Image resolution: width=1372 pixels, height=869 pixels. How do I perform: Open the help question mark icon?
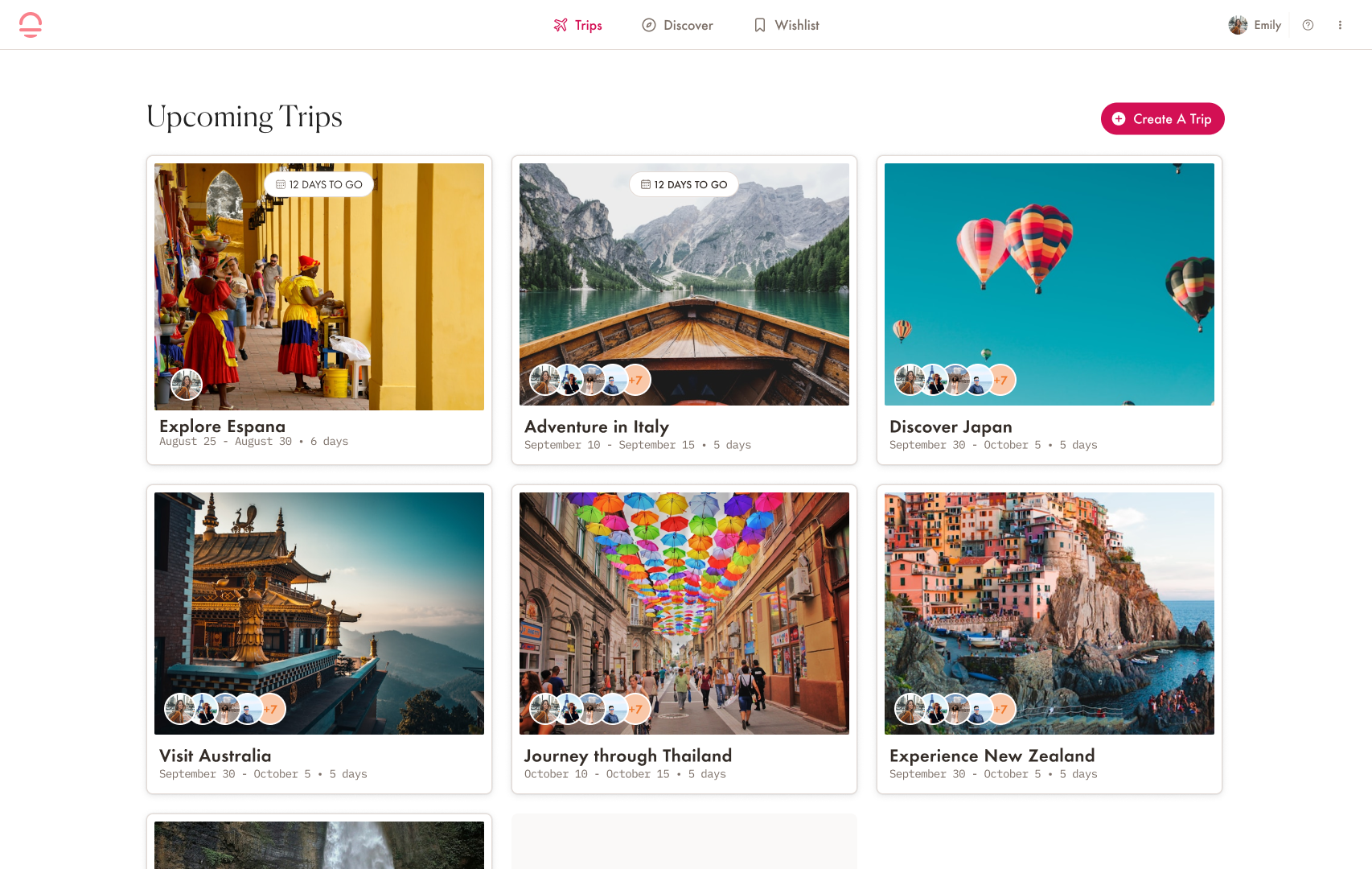tap(1308, 25)
